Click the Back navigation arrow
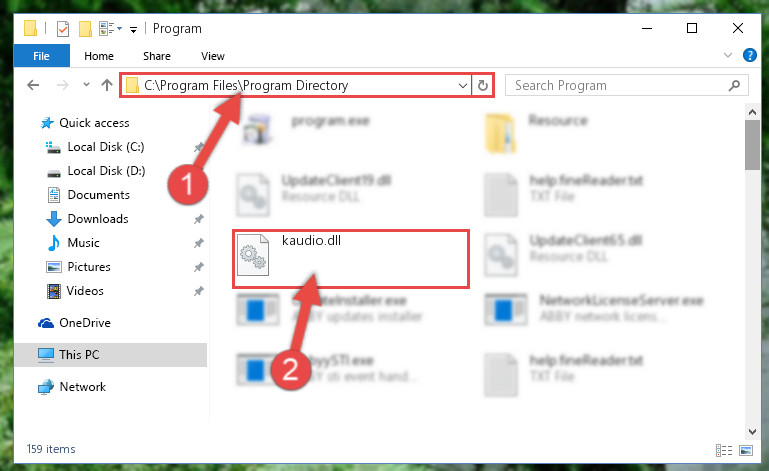The width and height of the screenshot is (769, 471). click(x=33, y=85)
